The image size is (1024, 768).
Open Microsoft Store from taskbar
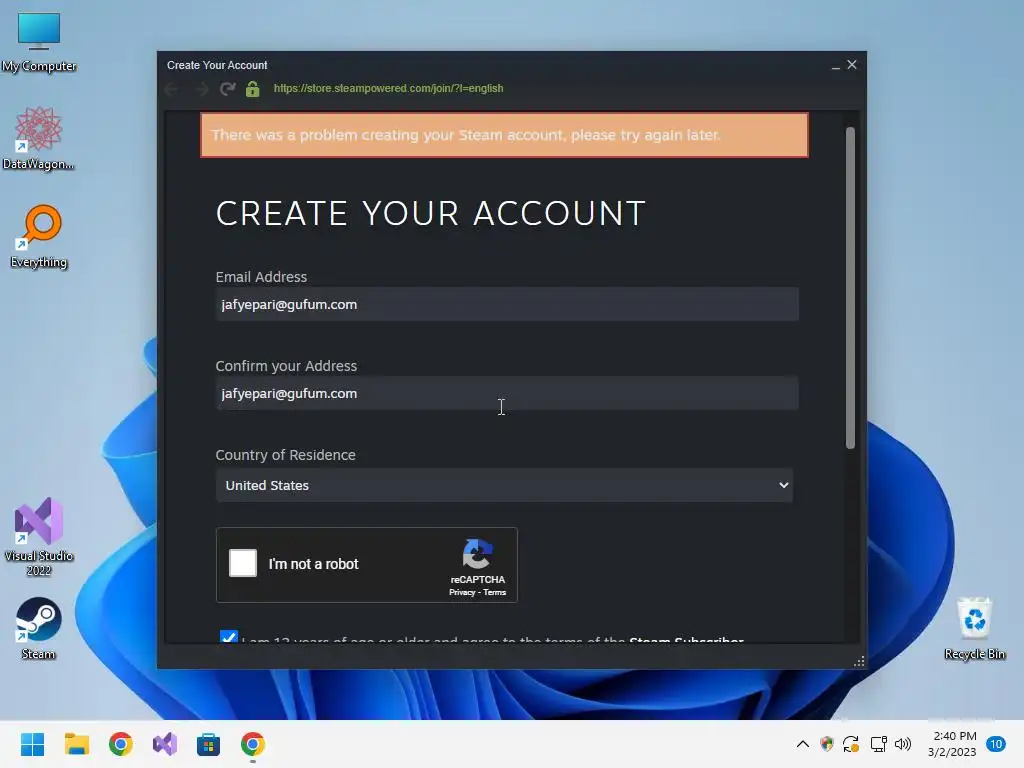[208, 744]
